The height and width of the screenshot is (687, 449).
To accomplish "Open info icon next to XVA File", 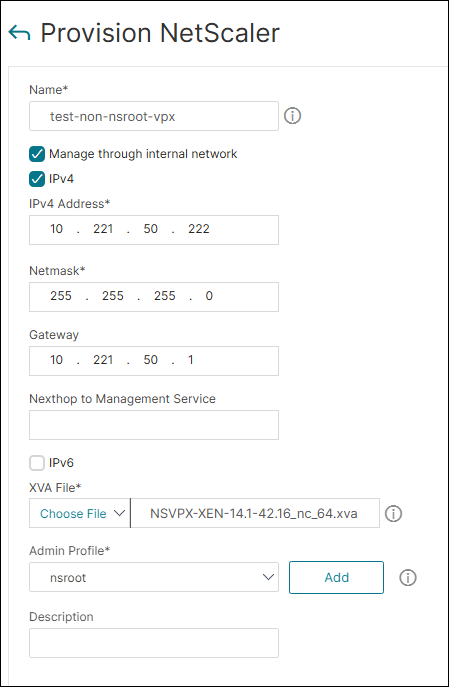I will [393, 513].
